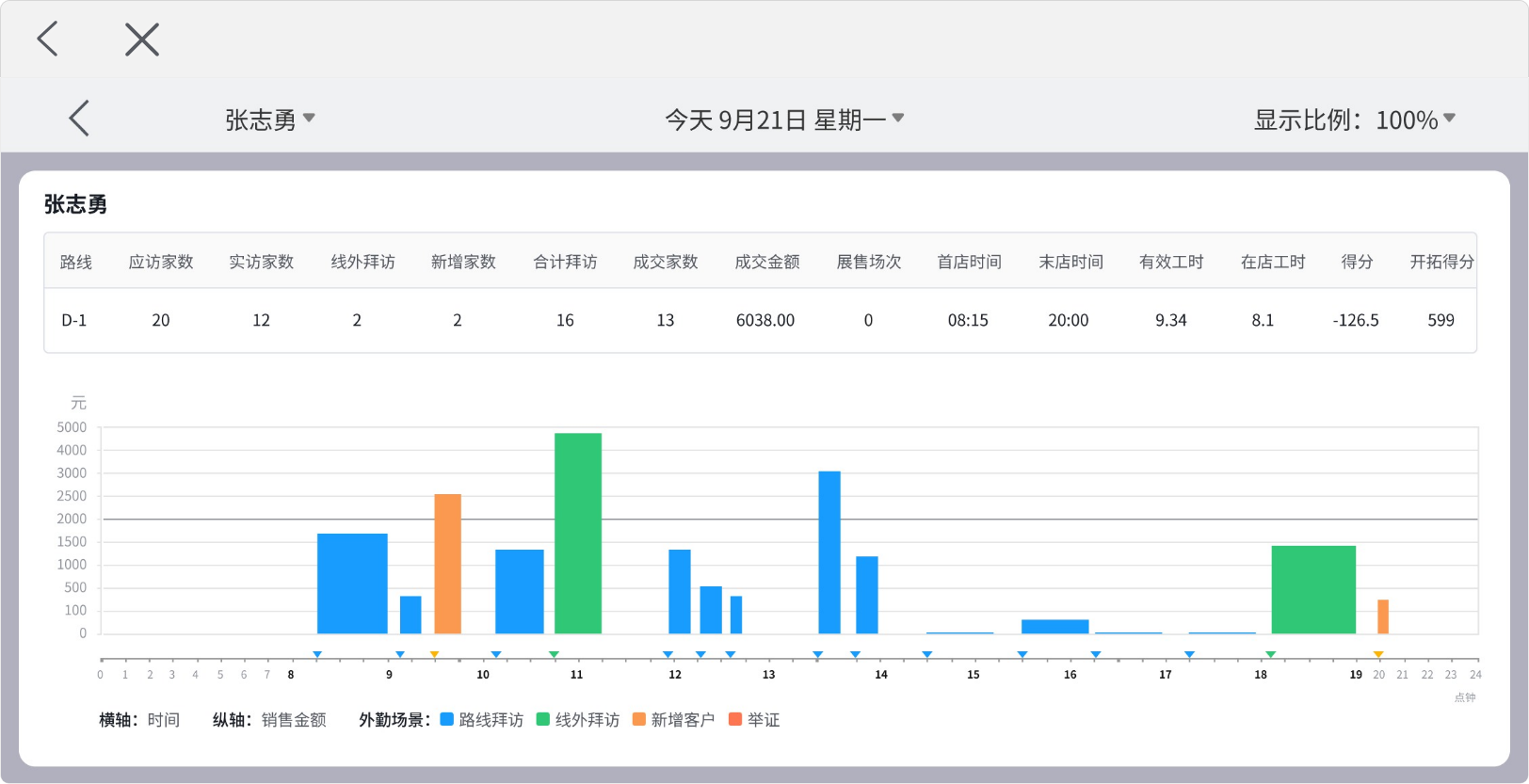This screenshot has width=1529, height=784.
Task: Click the 在店工时 value 8.1
Action: [1263, 320]
